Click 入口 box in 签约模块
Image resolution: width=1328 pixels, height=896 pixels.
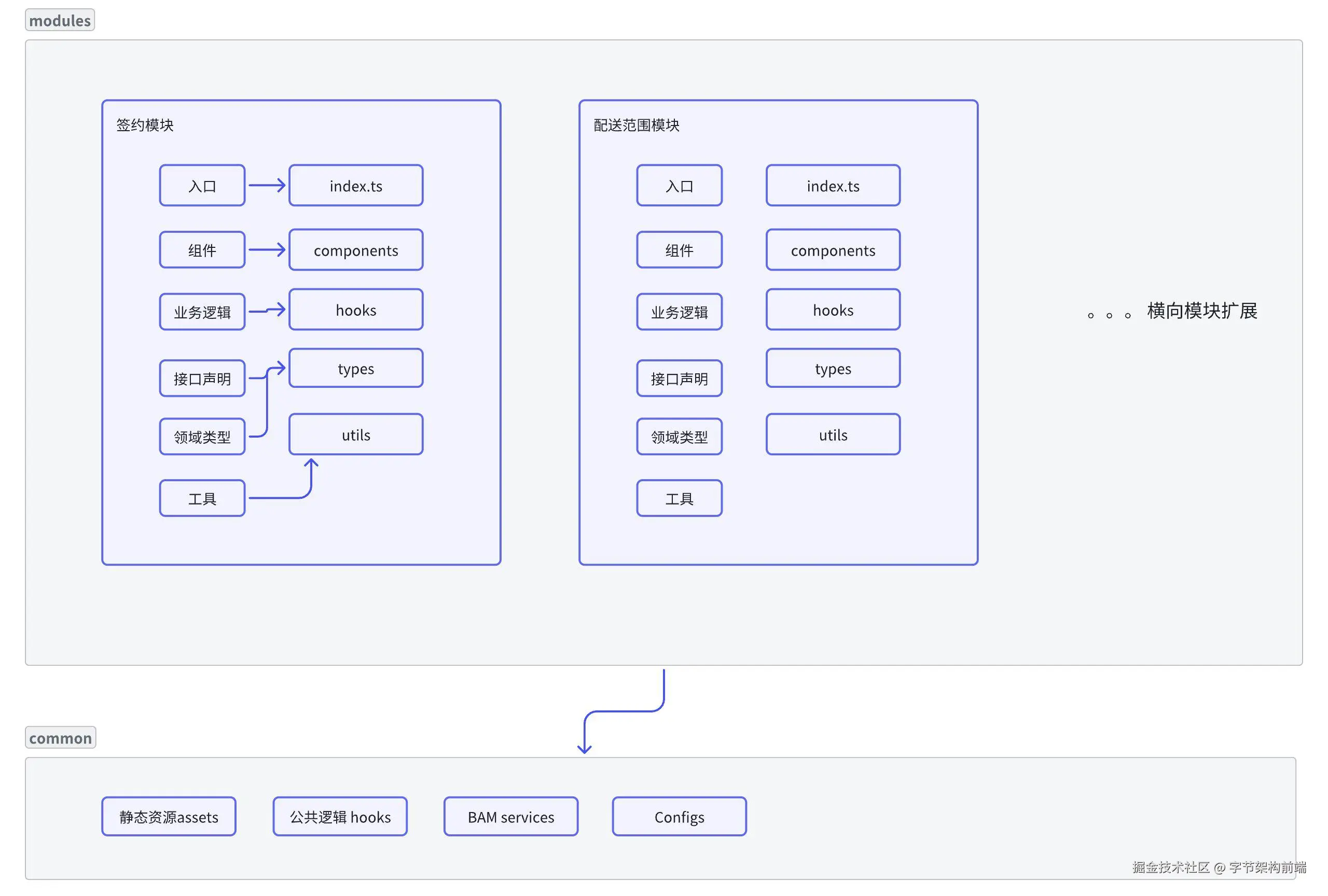click(x=202, y=186)
